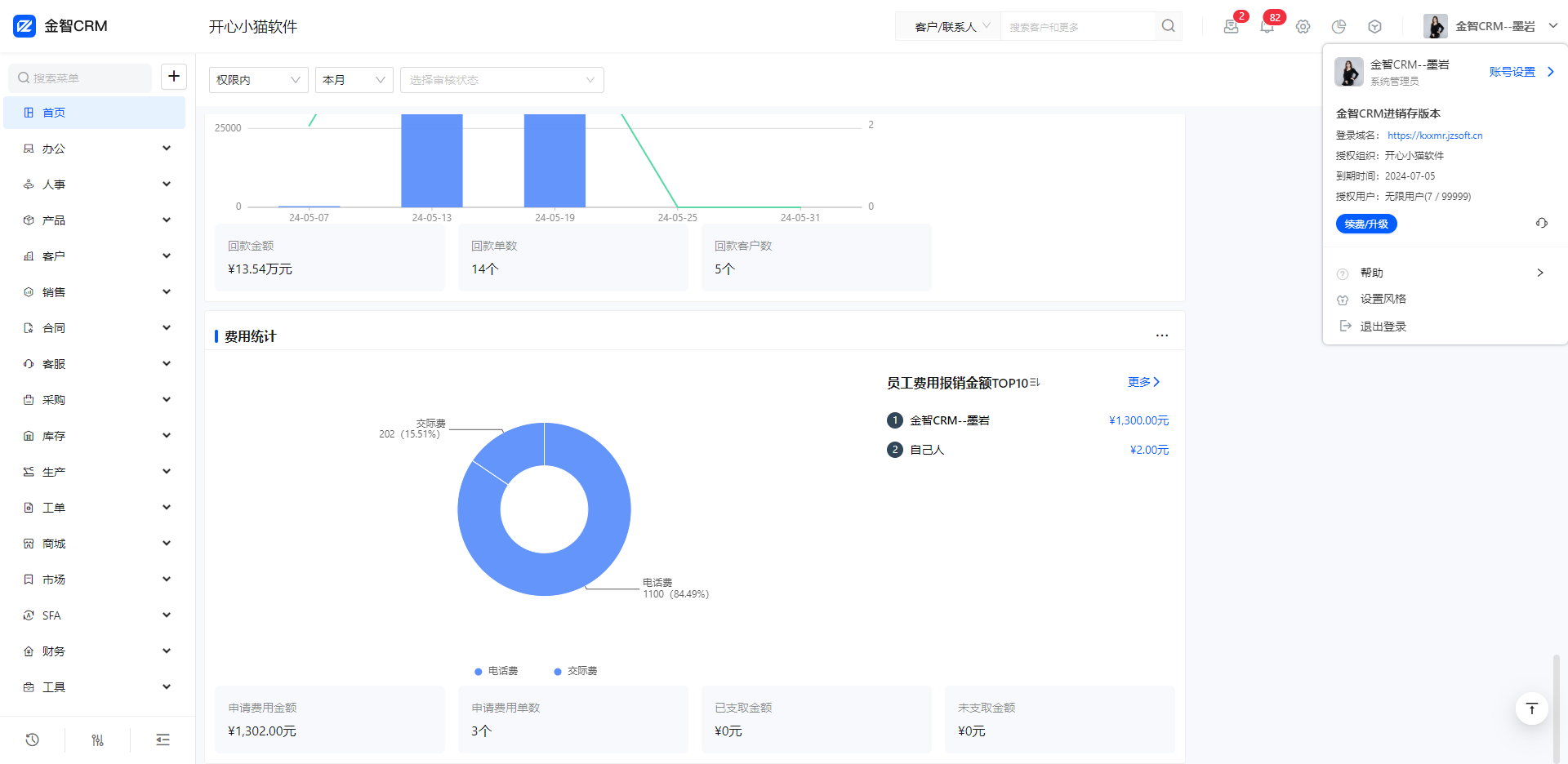
Task: Open the 工具 sidebar menu
Action: (x=95, y=687)
